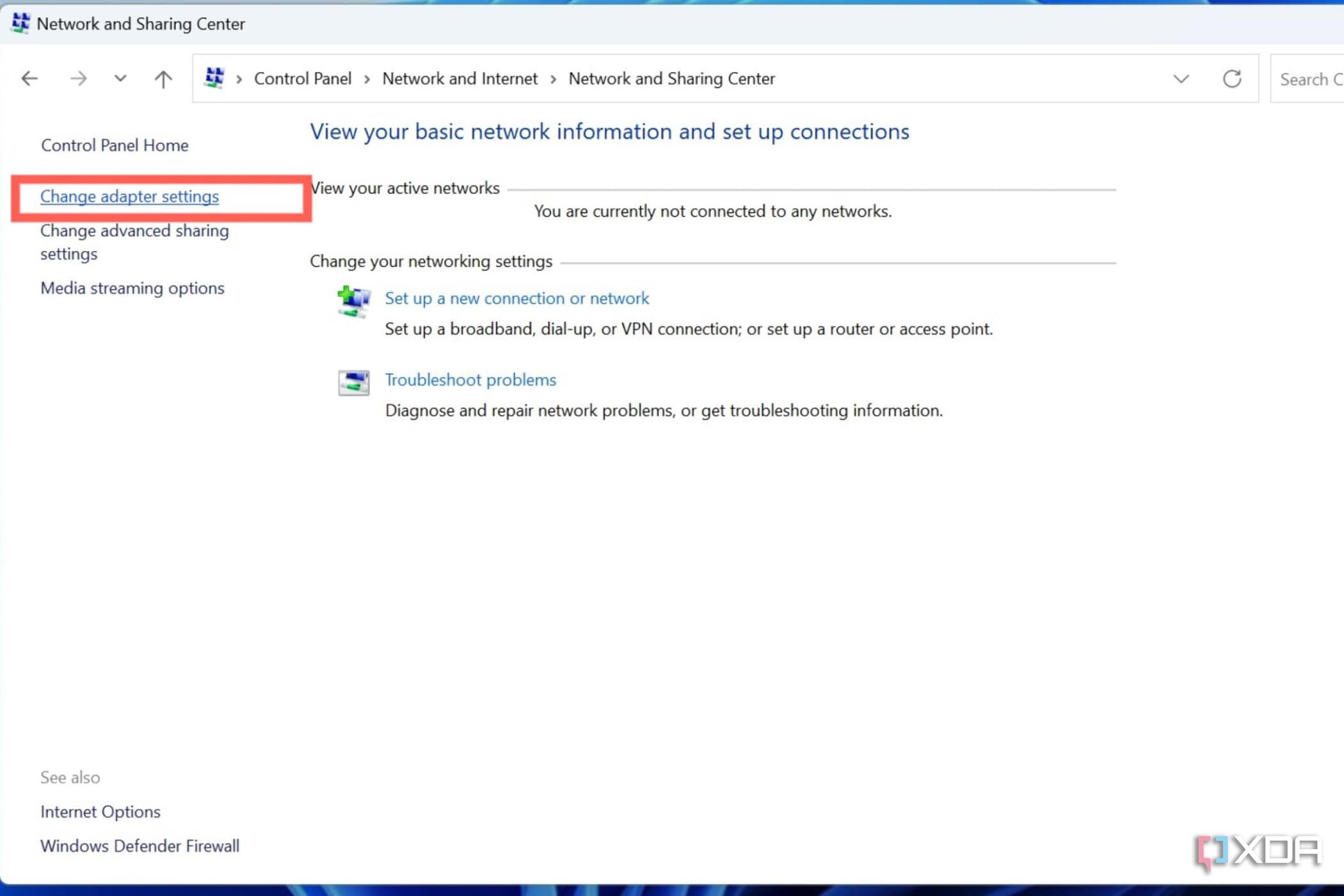Go to Control Panel Home
This screenshot has width=1344, height=896.
click(115, 145)
